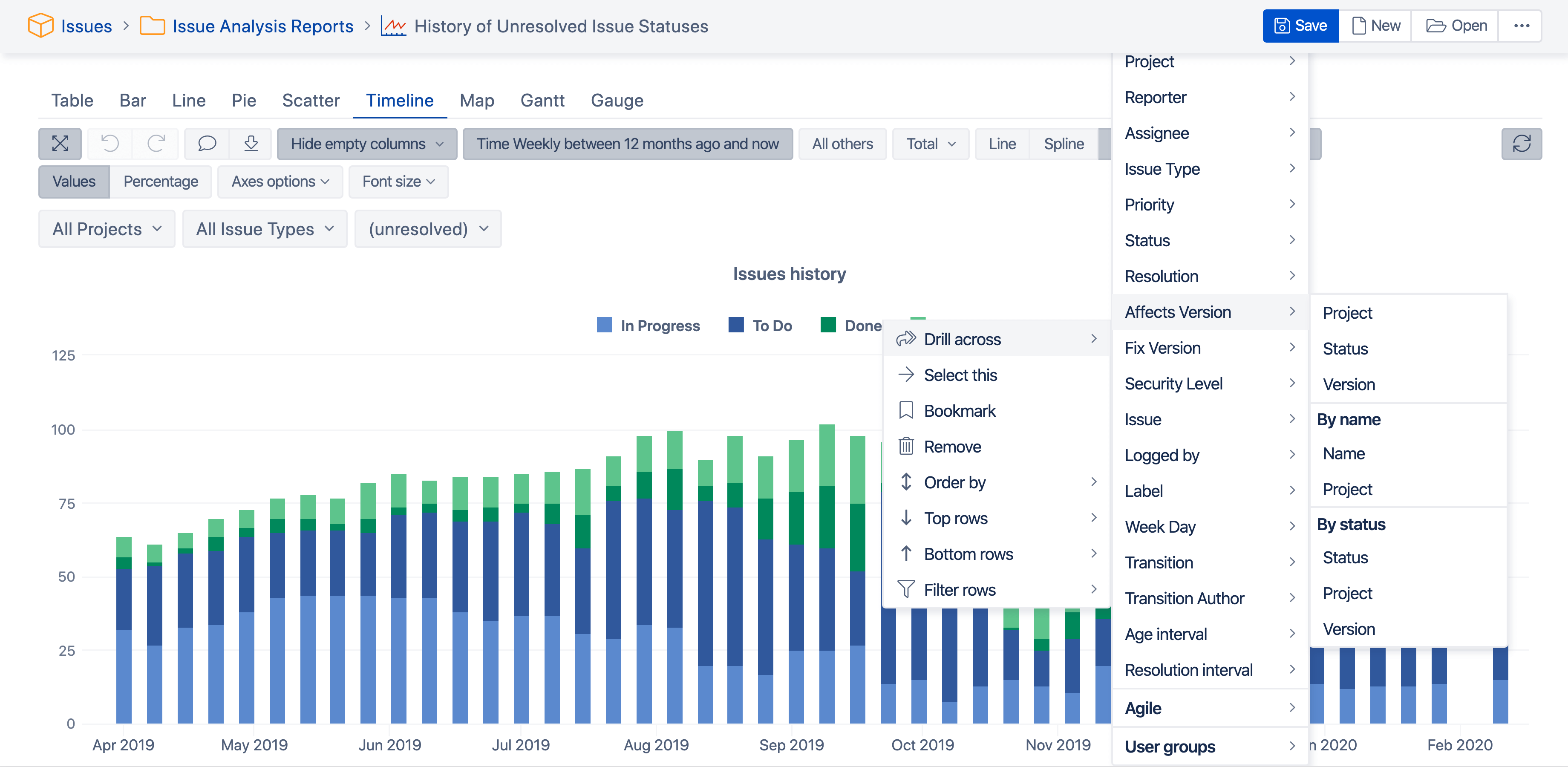Click the In Progress legend color swatch

click(x=605, y=325)
